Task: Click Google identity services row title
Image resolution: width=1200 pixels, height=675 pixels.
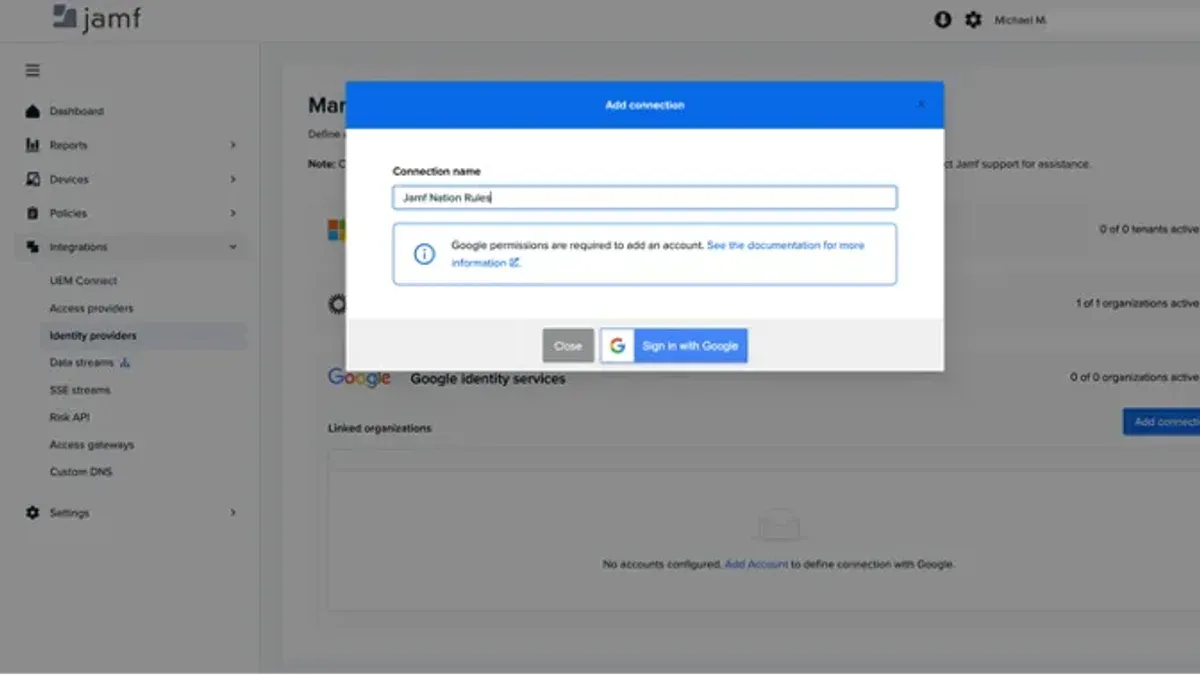Action: click(488, 379)
